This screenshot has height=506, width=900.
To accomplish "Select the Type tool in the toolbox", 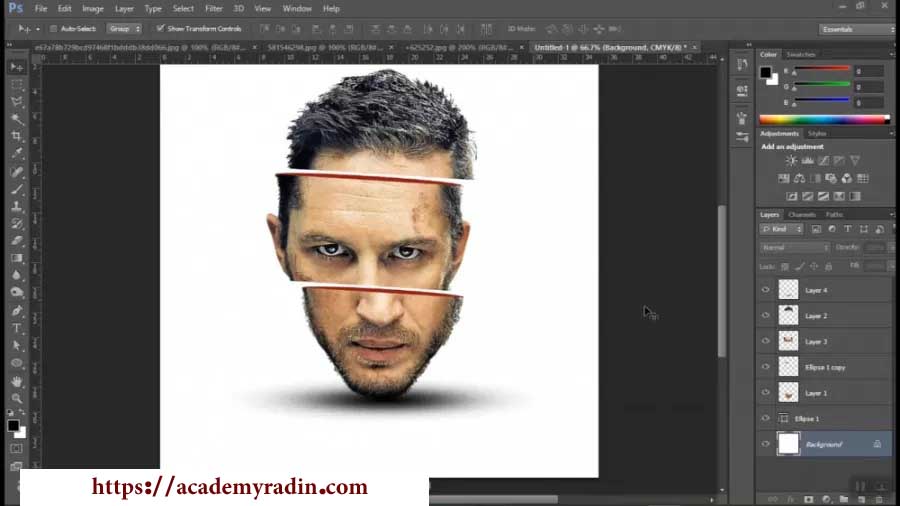I will click(x=17, y=328).
